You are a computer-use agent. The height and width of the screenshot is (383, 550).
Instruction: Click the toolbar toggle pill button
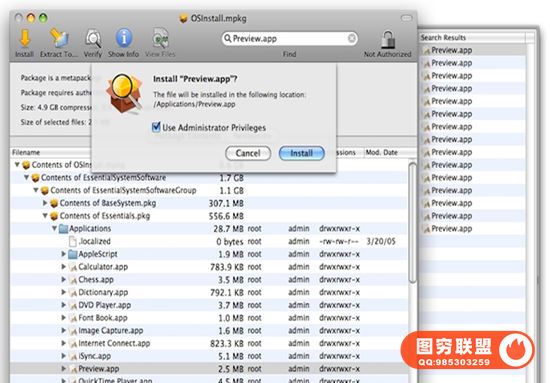(406, 18)
